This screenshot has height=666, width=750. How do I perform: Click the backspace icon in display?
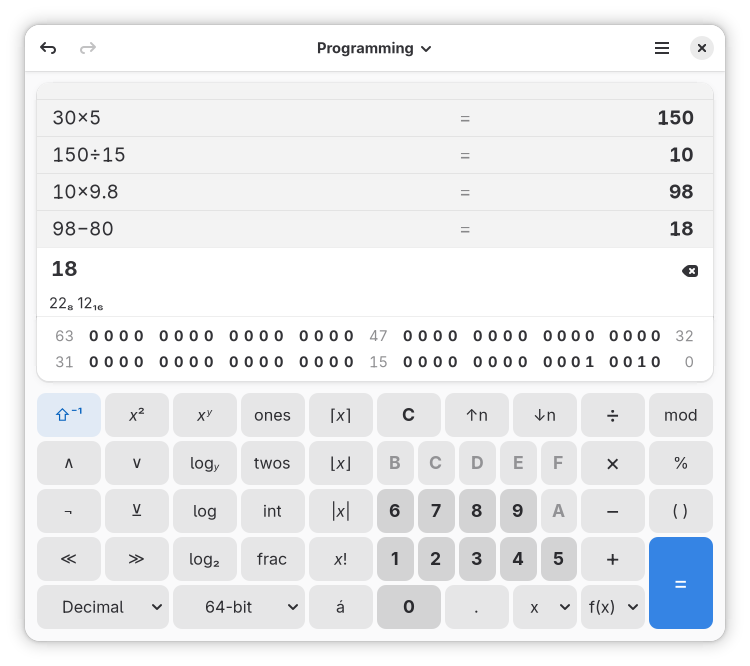689,270
